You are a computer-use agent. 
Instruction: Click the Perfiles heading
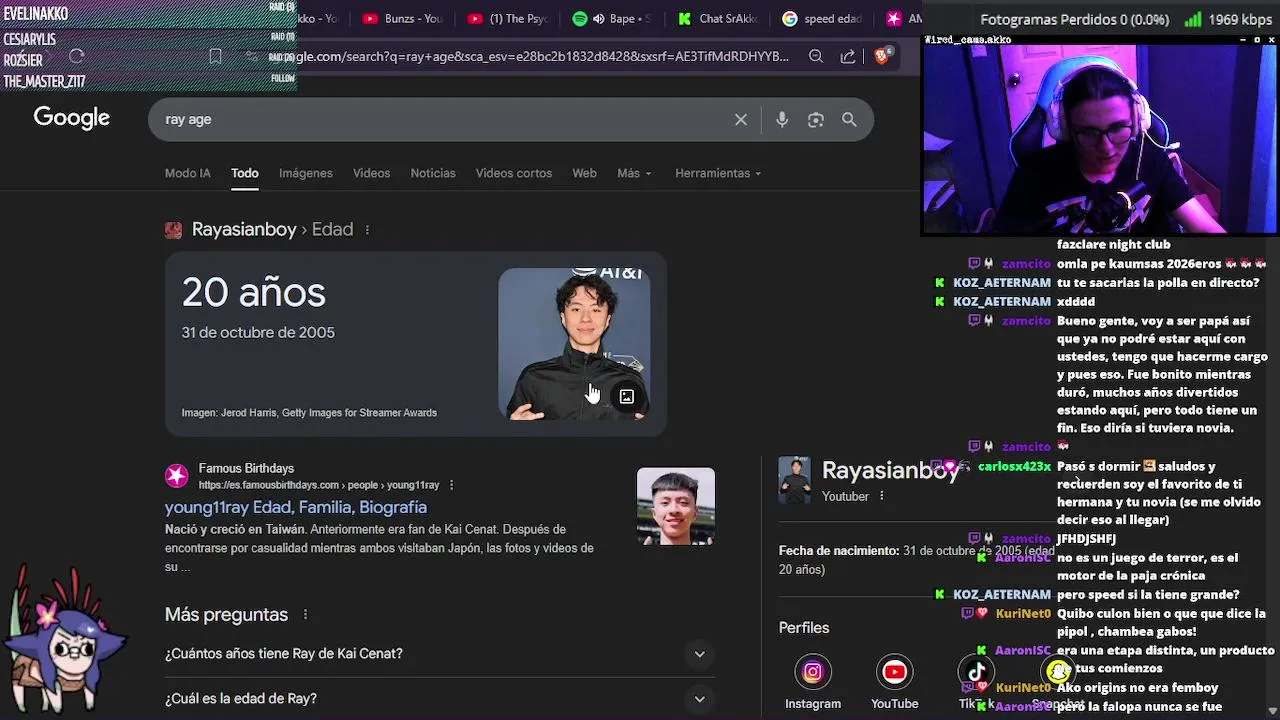pyautogui.click(x=804, y=628)
